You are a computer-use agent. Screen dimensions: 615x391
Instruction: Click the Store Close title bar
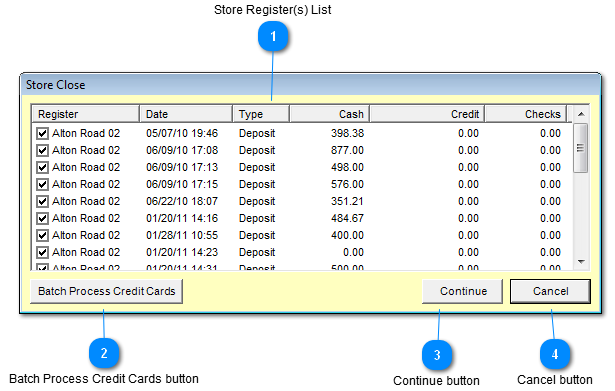(x=310, y=85)
